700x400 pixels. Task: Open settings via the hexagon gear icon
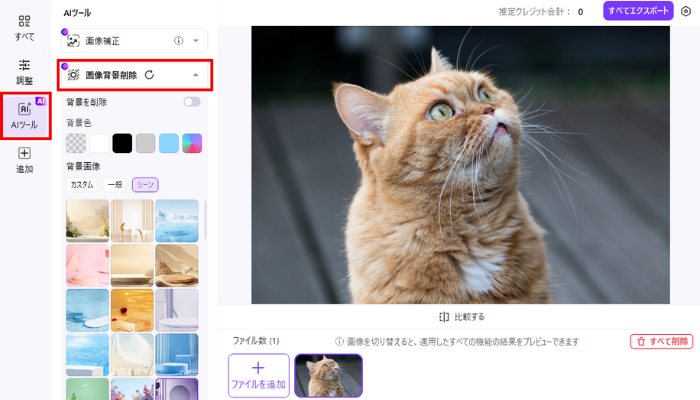pos(686,11)
